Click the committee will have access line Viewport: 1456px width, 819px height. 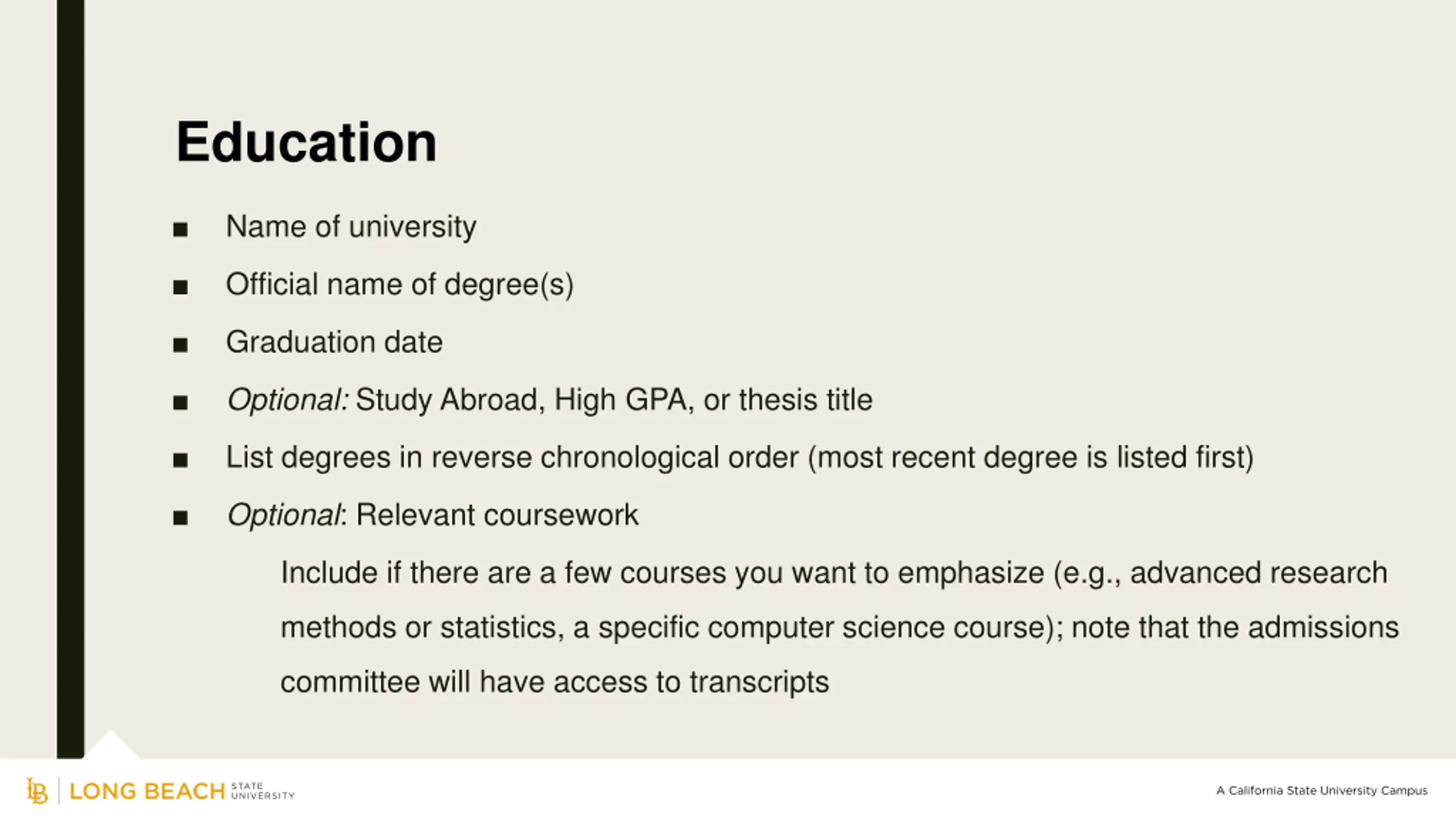[555, 682]
